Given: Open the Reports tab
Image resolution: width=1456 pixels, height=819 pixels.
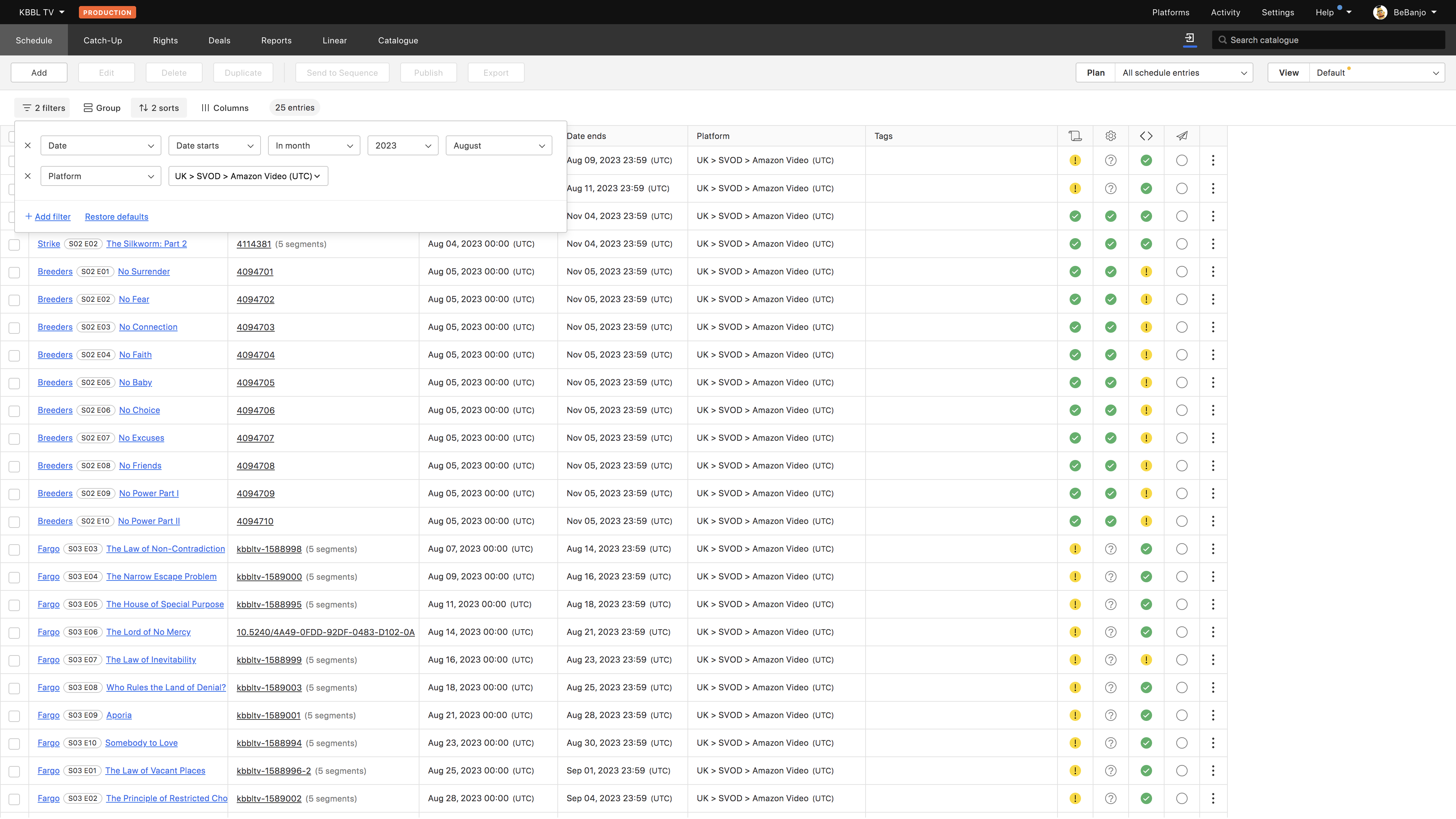Looking at the screenshot, I should (276, 40).
